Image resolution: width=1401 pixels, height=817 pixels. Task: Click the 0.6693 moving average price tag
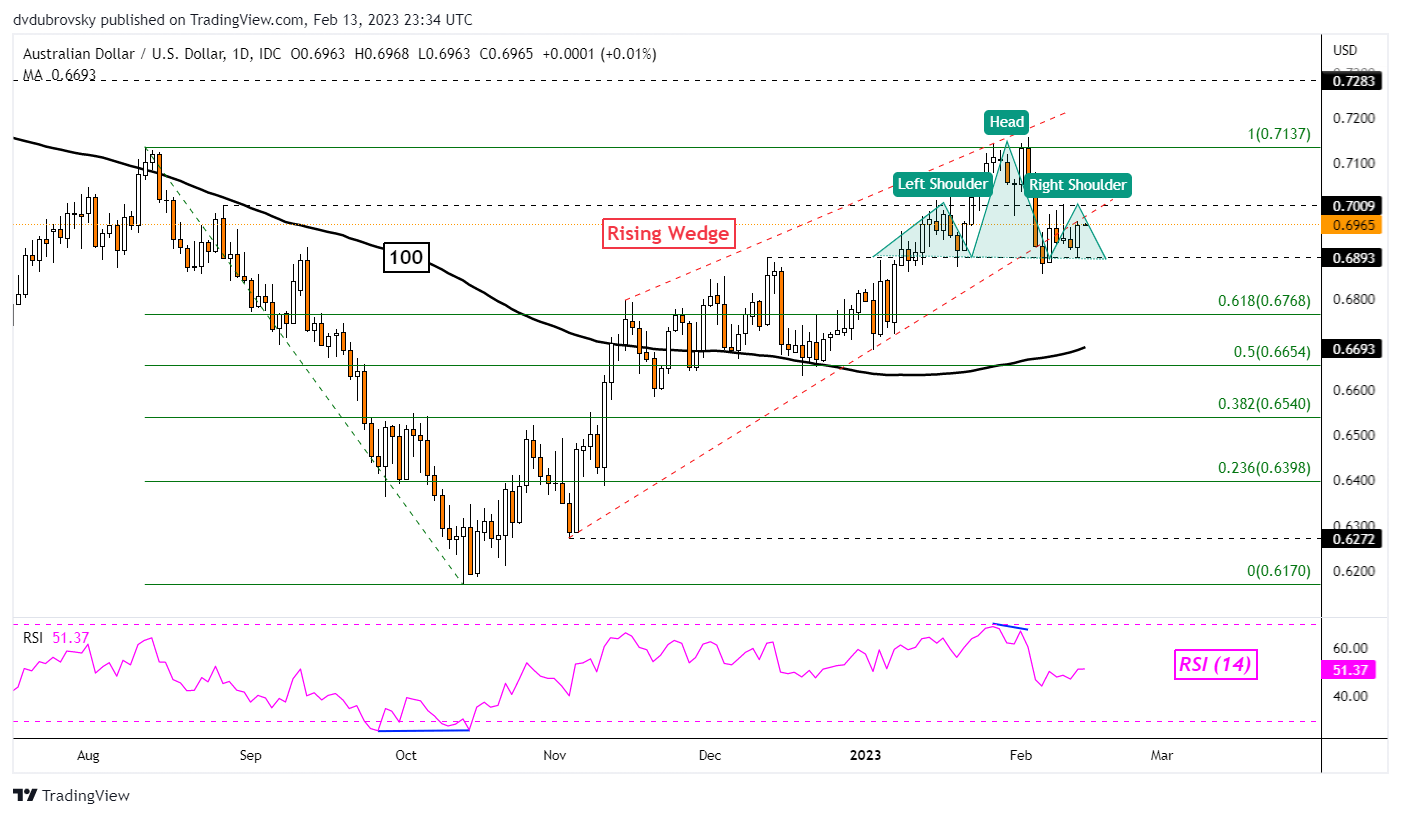coord(1351,349)
